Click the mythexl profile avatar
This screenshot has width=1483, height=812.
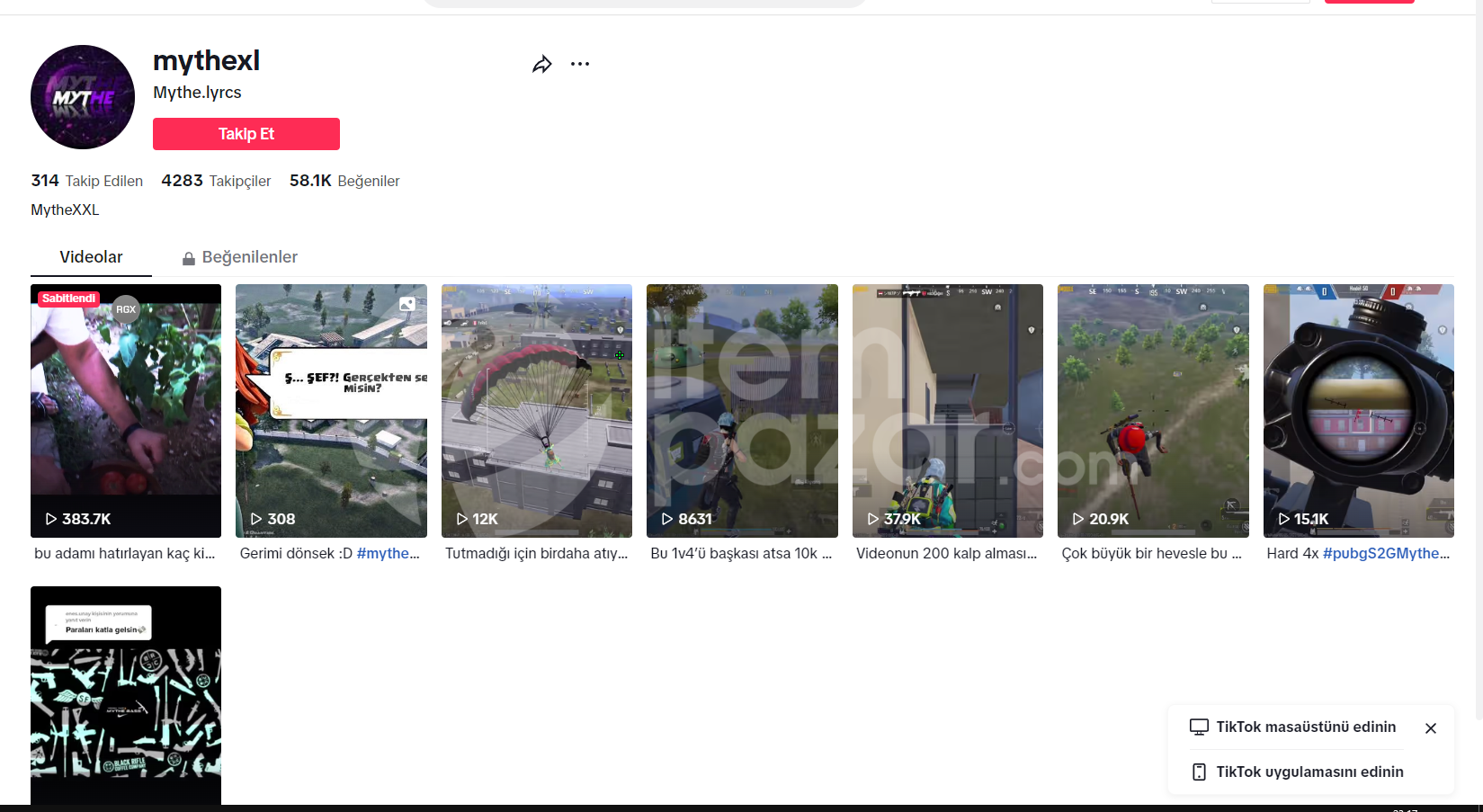[x=83, y=97]
